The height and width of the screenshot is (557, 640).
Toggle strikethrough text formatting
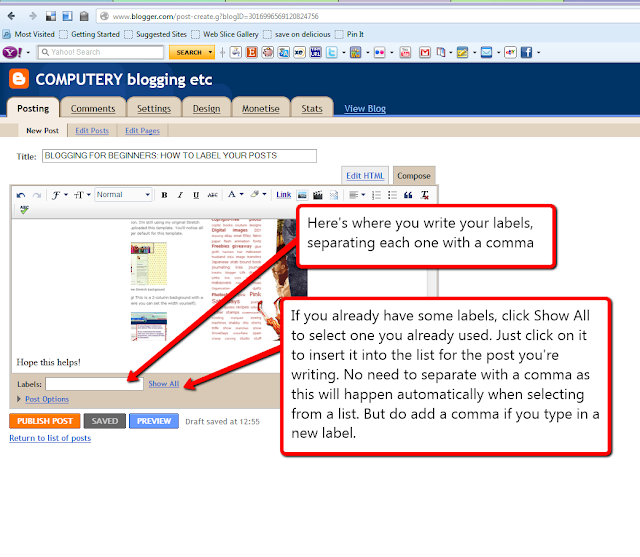[x=212, y=195]
